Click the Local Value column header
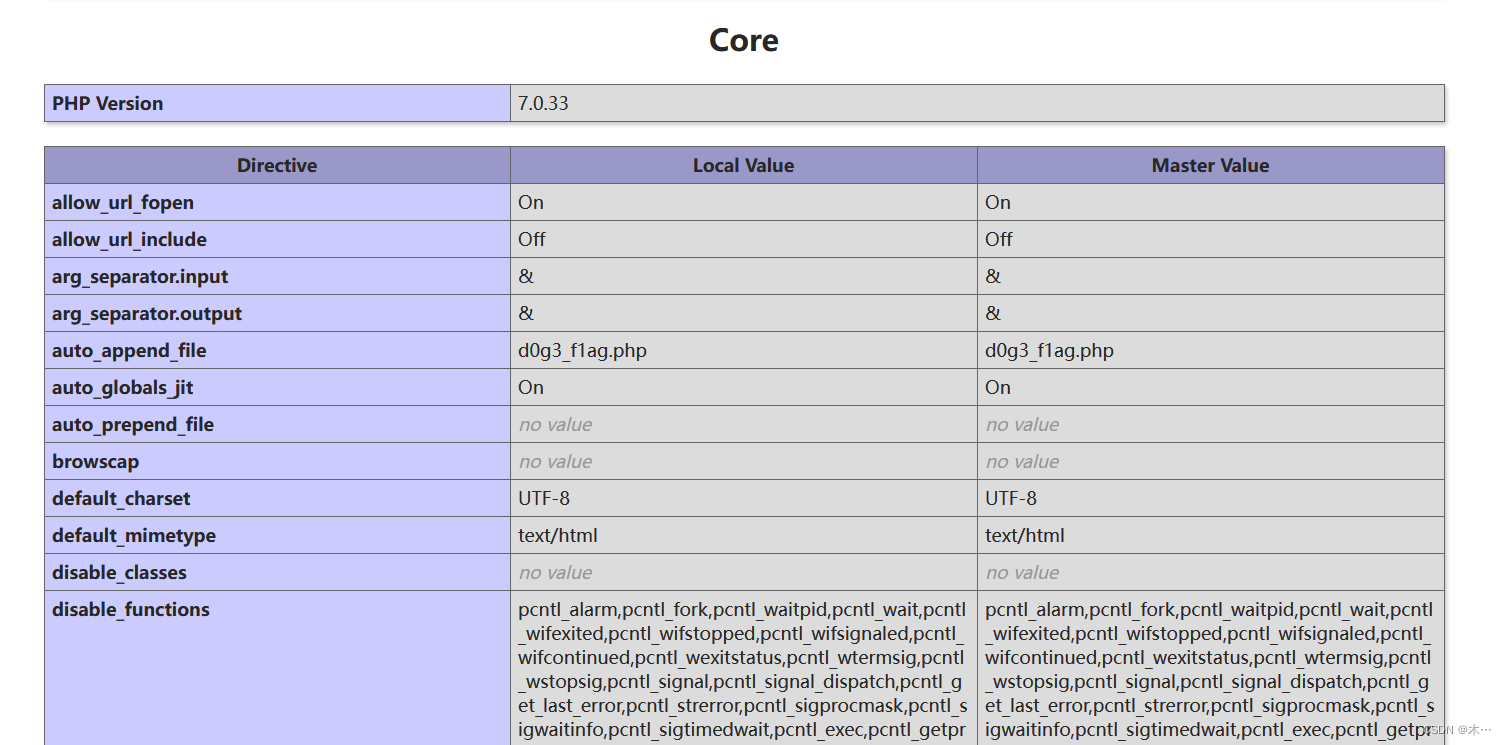Viewport: 1506px width, 745px height. pos(743,165)
